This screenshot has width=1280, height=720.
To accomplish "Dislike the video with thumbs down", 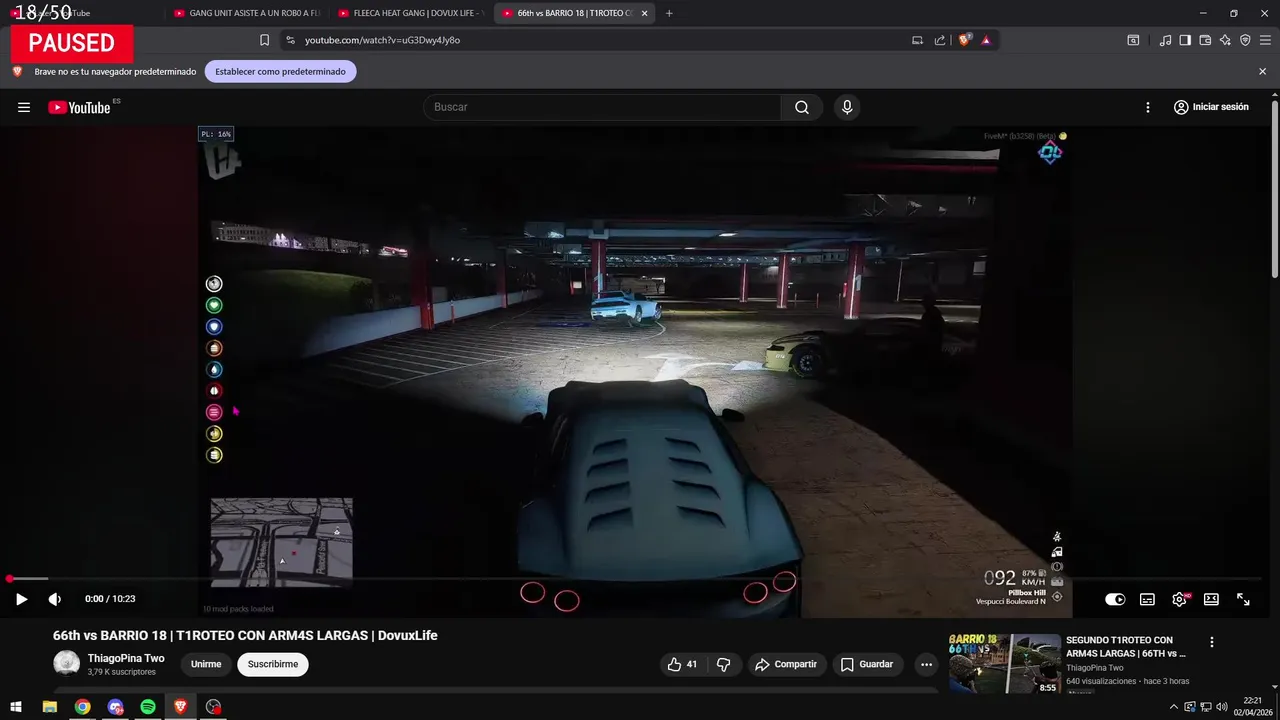I will point(723,664).
